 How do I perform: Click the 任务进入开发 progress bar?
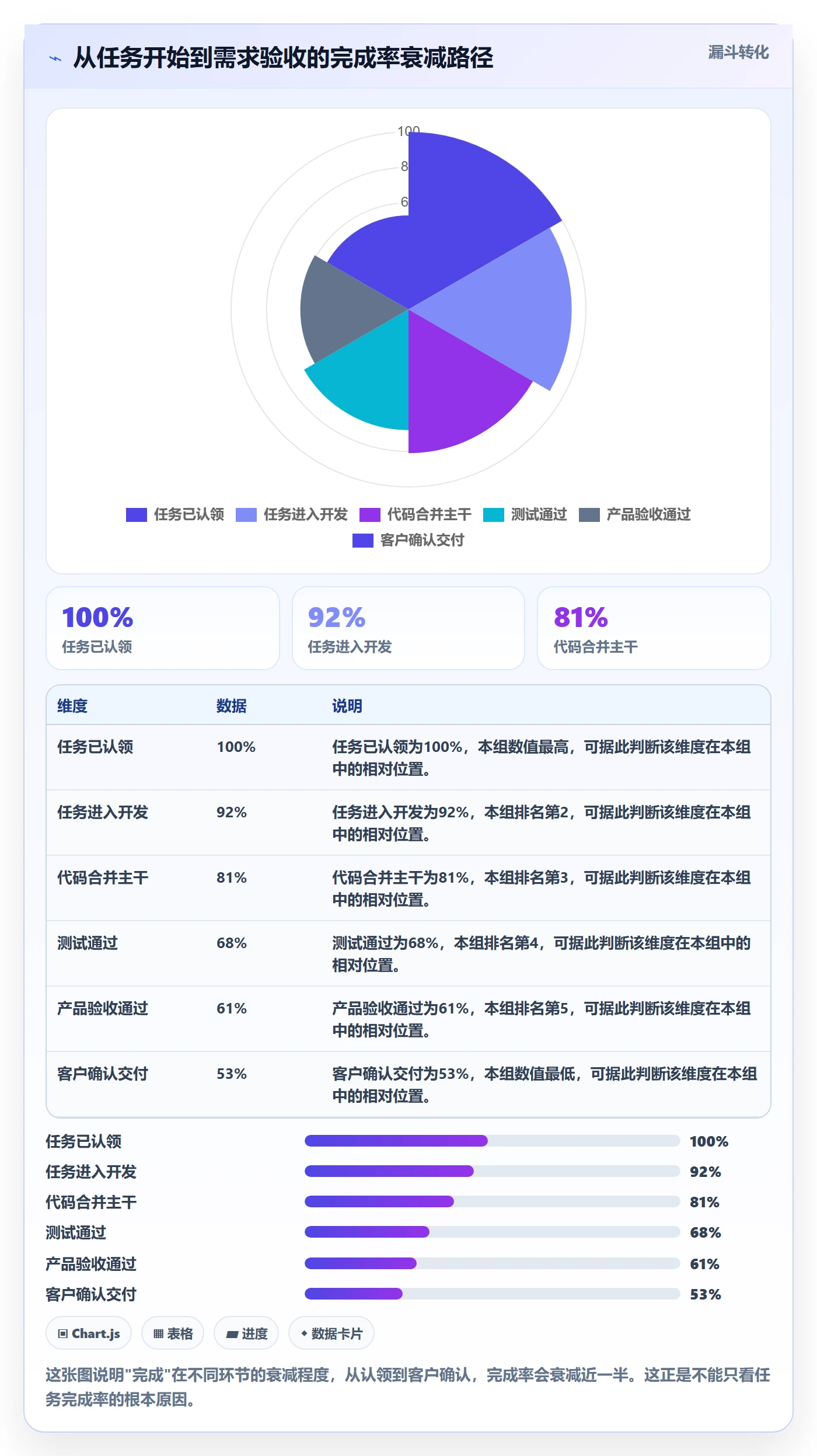coord(493,1171)
